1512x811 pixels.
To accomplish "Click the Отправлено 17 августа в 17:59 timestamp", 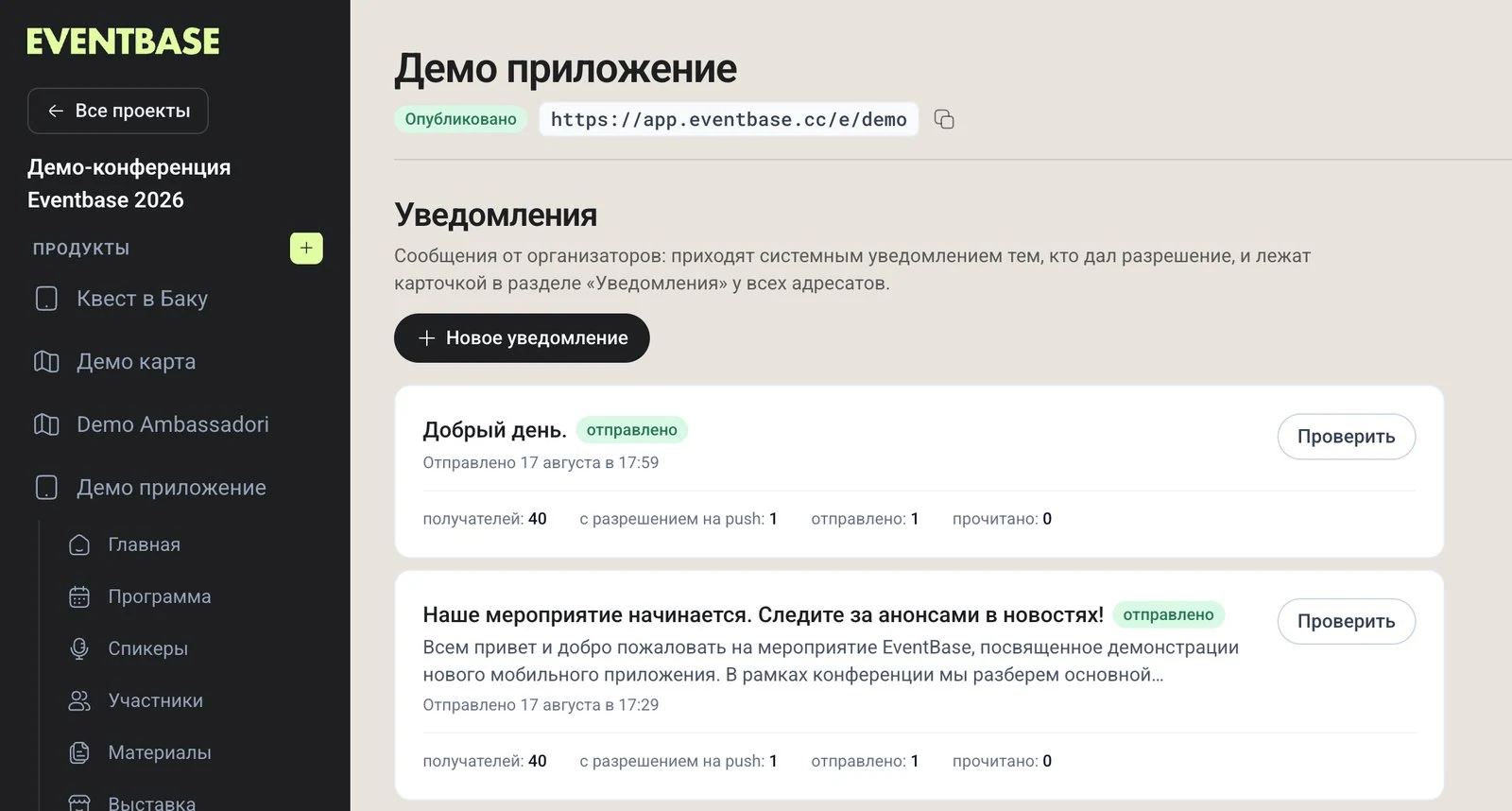I will (x=541, y=462).
